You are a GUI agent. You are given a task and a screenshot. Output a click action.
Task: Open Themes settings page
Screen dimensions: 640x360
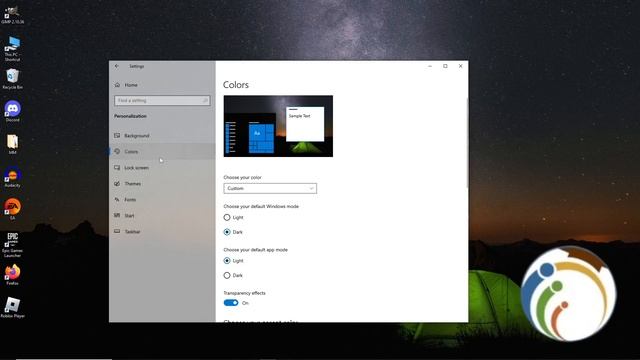click(x=162, y=184)
